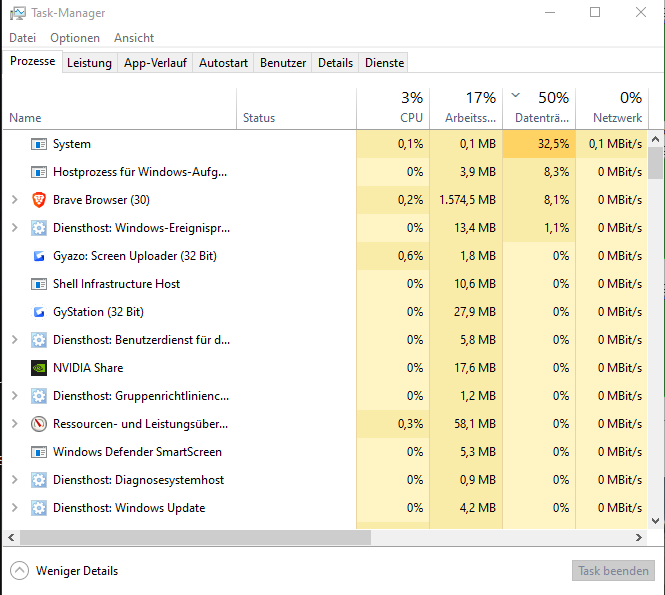Switch to the Dienste tab
This screenshot has width=665, height=595.
[x=384, y=63]
